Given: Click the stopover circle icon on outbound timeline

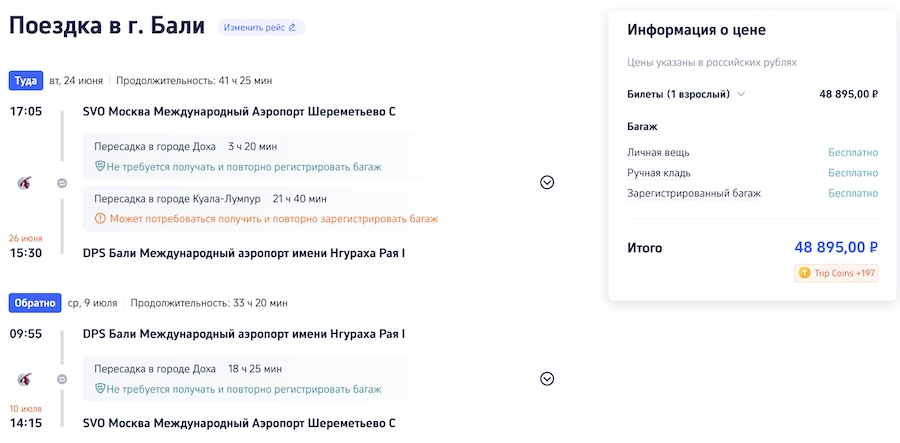Looking at the screenshot, I should [62, 183].
